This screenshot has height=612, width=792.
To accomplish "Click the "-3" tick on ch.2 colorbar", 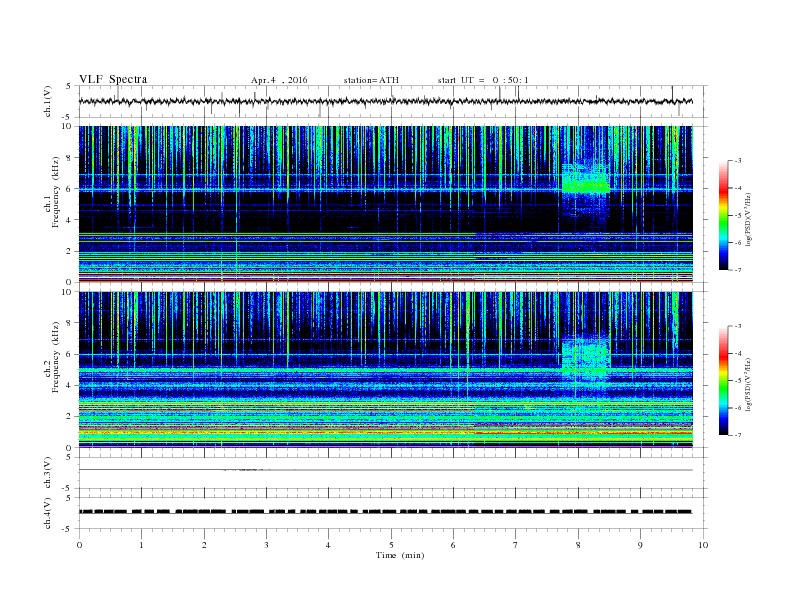I will [738, 326].
